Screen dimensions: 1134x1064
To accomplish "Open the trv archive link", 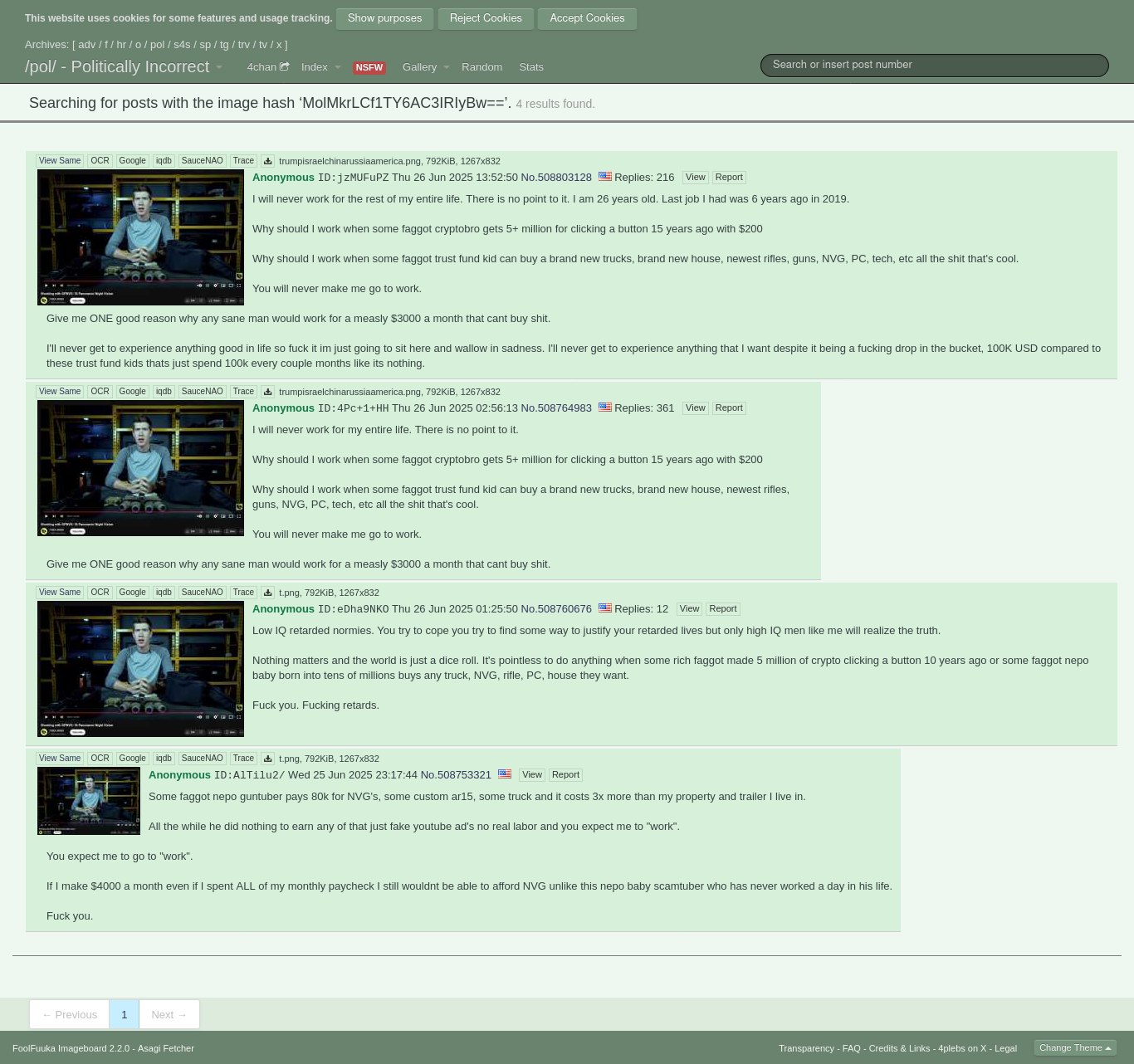I will (x=243, y=45).
